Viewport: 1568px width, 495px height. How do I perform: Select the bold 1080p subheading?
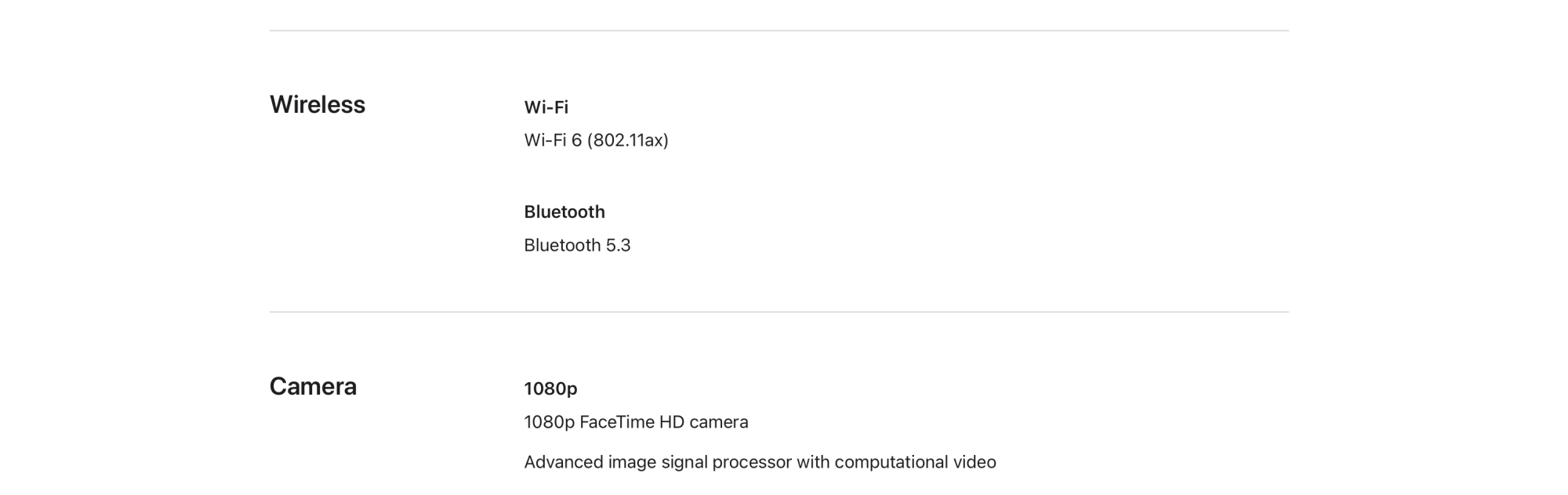pos(550,388)
